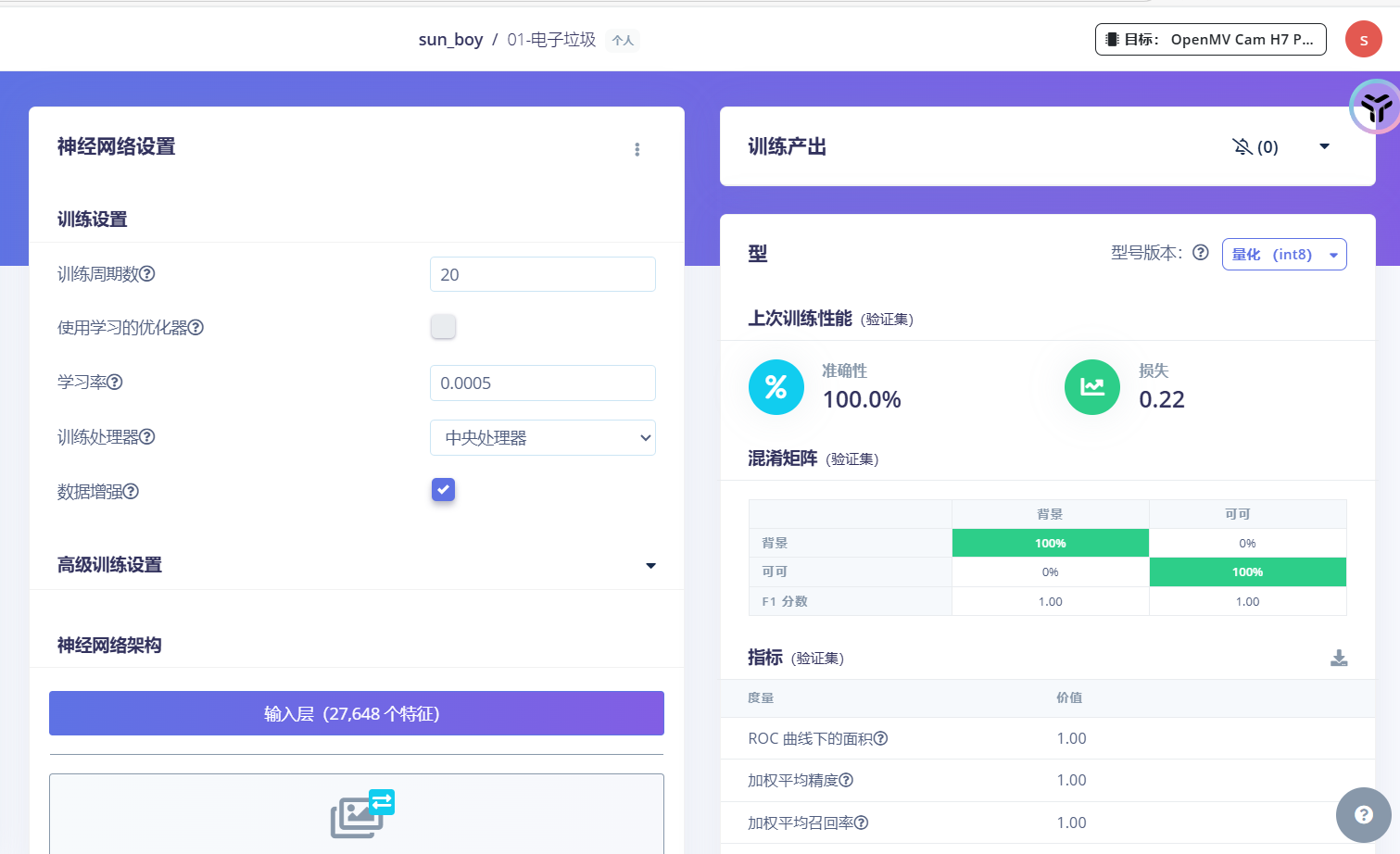
Task: Click the 准确性 percent icon
Action: (x=776, y=387)
